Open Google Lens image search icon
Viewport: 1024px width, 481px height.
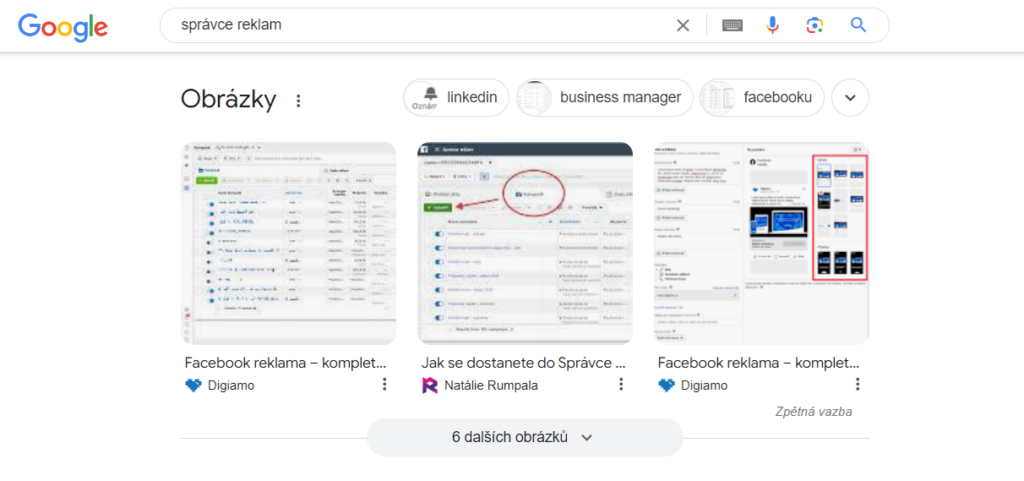[x=814, y=25]
